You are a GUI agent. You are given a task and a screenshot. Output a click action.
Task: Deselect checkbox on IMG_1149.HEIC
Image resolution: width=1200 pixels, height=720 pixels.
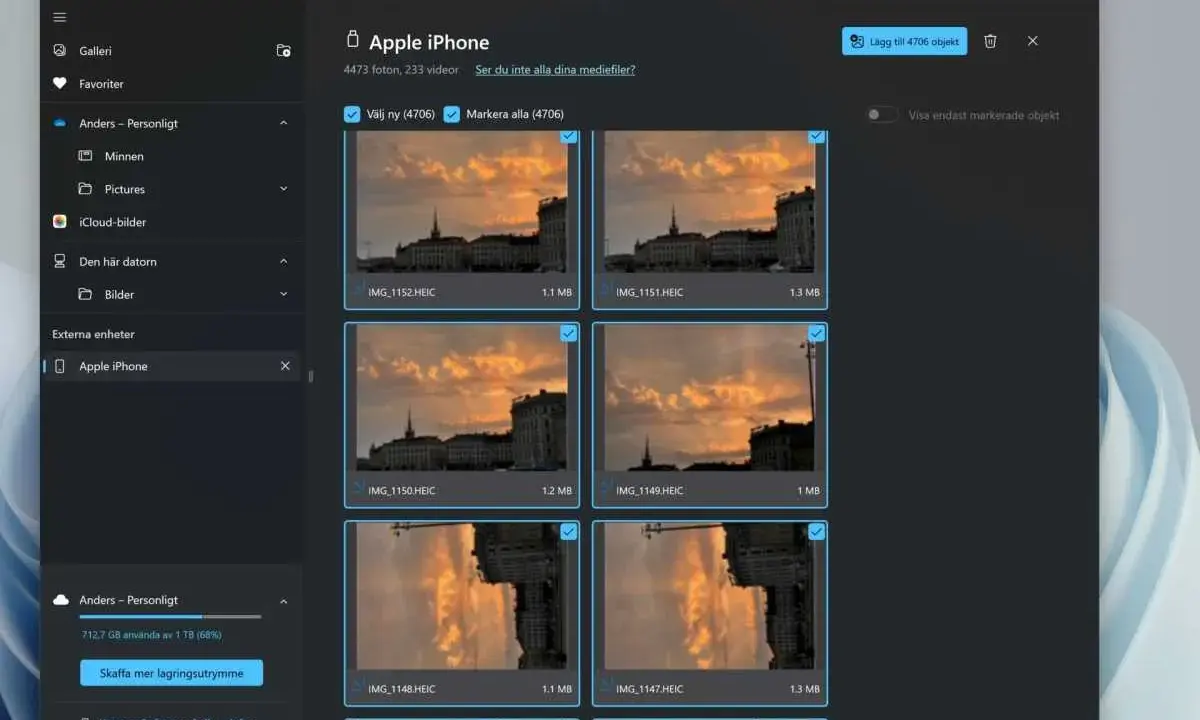(x=816, y=333)
